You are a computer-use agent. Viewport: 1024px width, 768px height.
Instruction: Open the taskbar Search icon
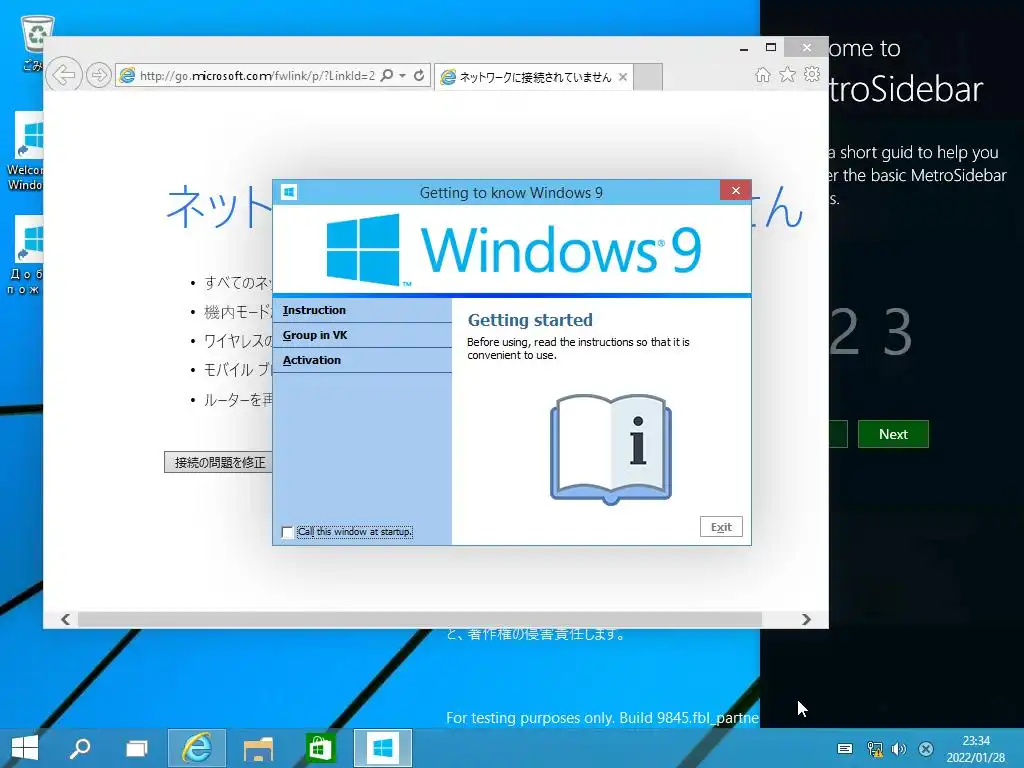click(80, 748)
